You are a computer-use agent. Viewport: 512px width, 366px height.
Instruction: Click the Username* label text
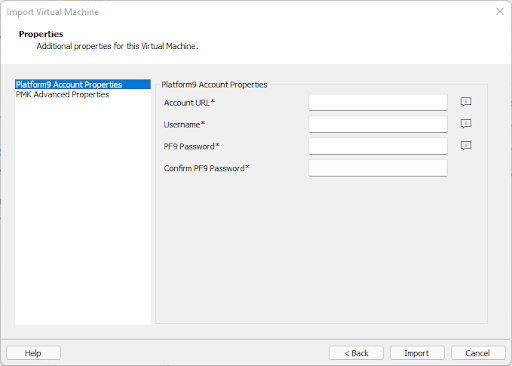(184, 125)
